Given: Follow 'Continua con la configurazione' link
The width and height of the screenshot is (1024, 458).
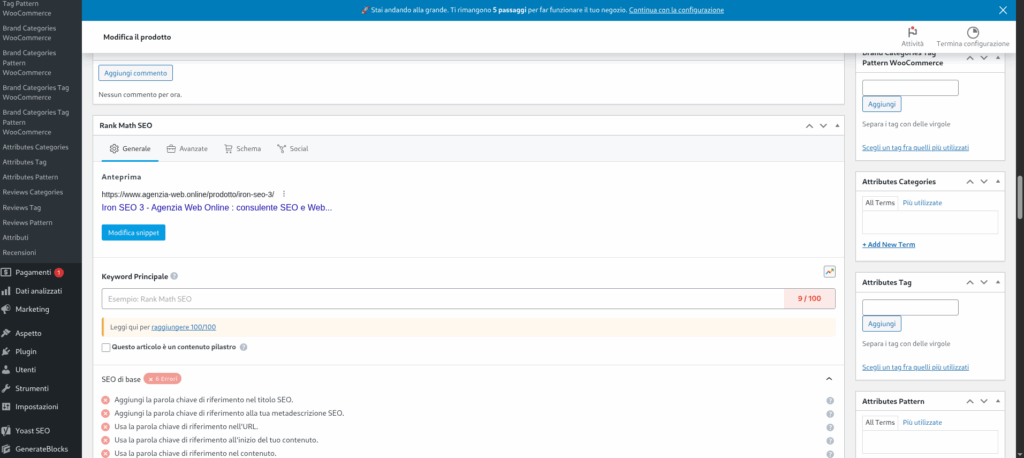Looking at the screenshot, I should pyautogui.click(x=676, y=10).
